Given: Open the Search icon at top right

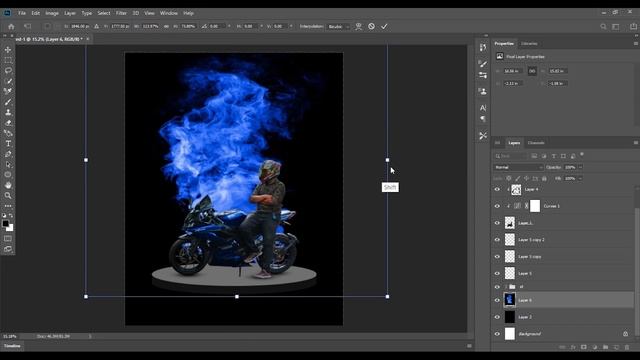Looking at the screenshot, I should (x=603, y=27).
